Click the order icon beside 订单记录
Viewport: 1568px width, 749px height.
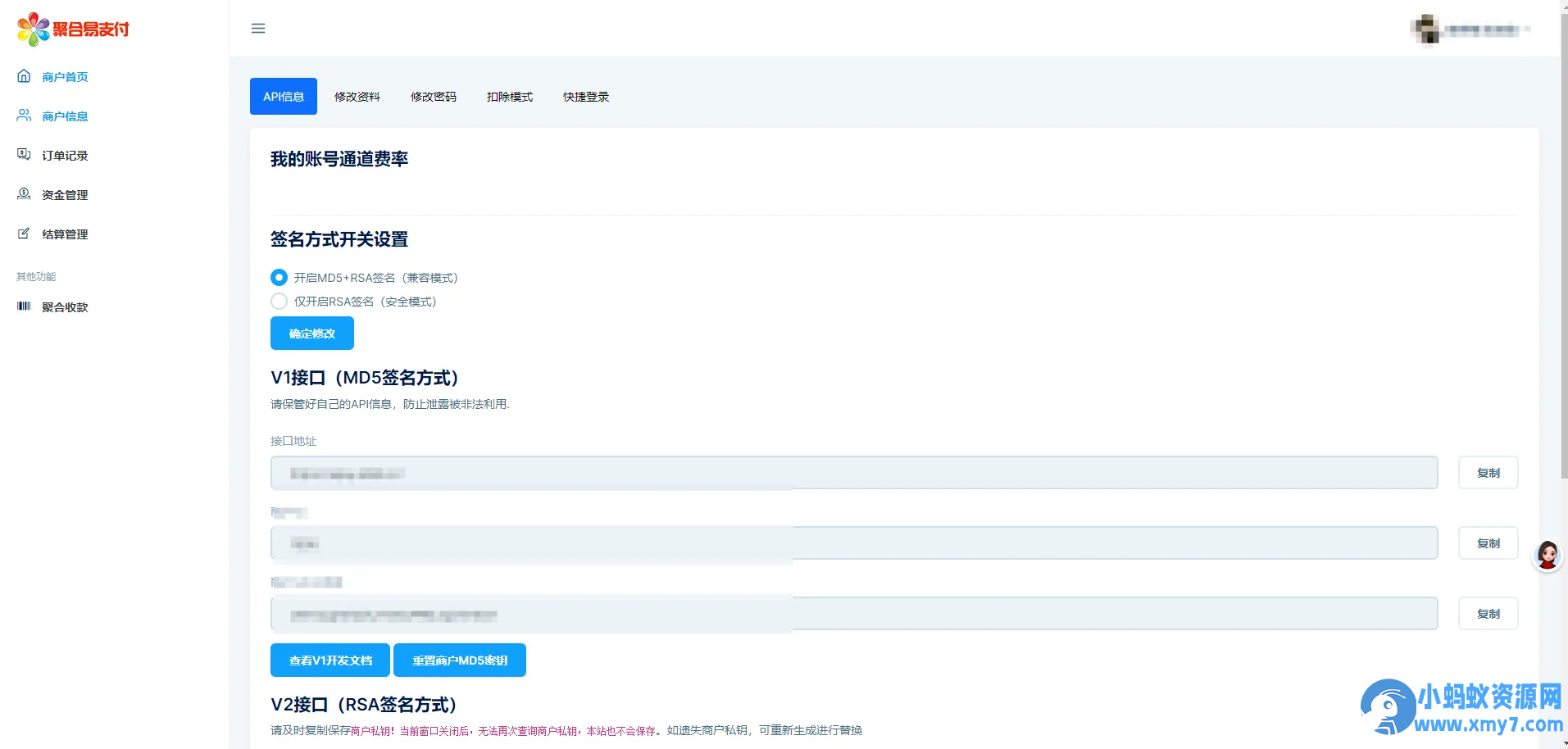point(24,155)
